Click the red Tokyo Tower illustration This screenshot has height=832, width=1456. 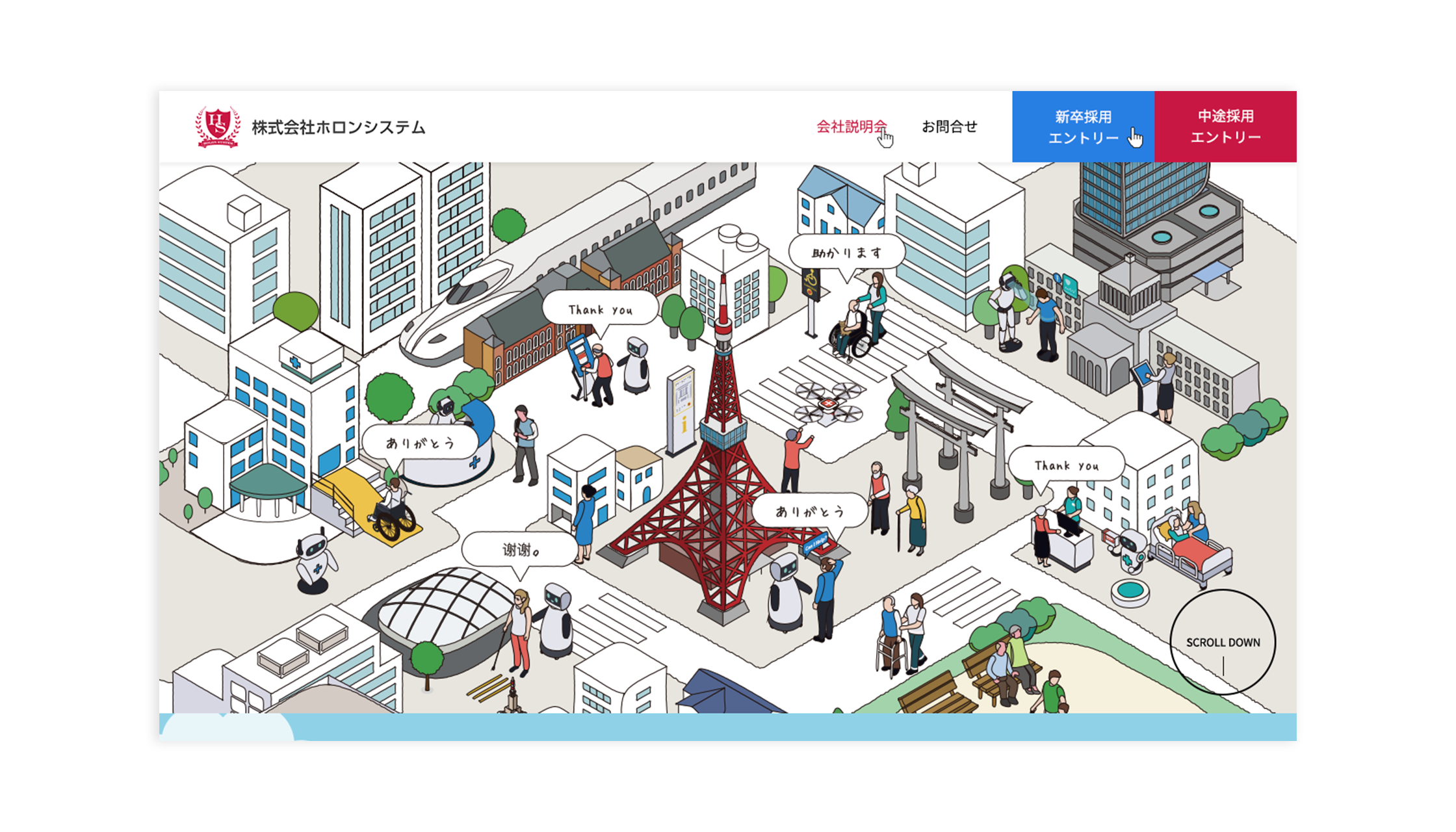[721, 481]
